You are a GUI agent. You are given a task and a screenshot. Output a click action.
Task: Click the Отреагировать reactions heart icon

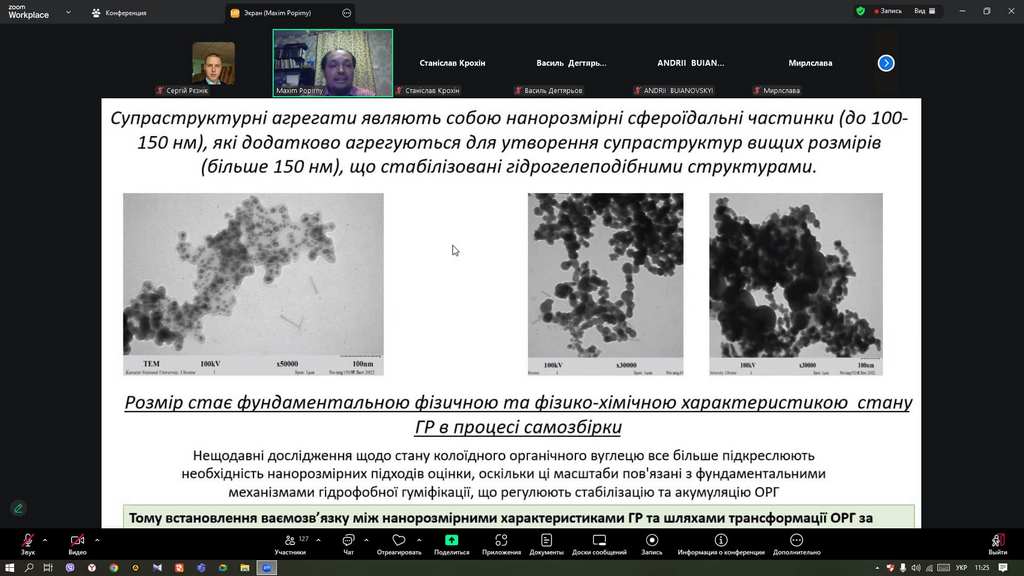click(x=398, y=541)
